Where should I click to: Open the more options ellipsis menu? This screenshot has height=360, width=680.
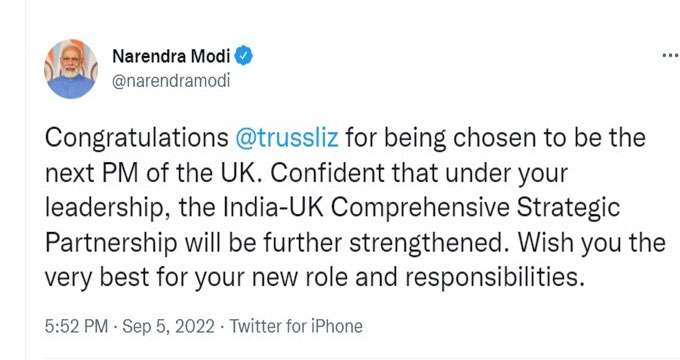[x=670, y=56]
